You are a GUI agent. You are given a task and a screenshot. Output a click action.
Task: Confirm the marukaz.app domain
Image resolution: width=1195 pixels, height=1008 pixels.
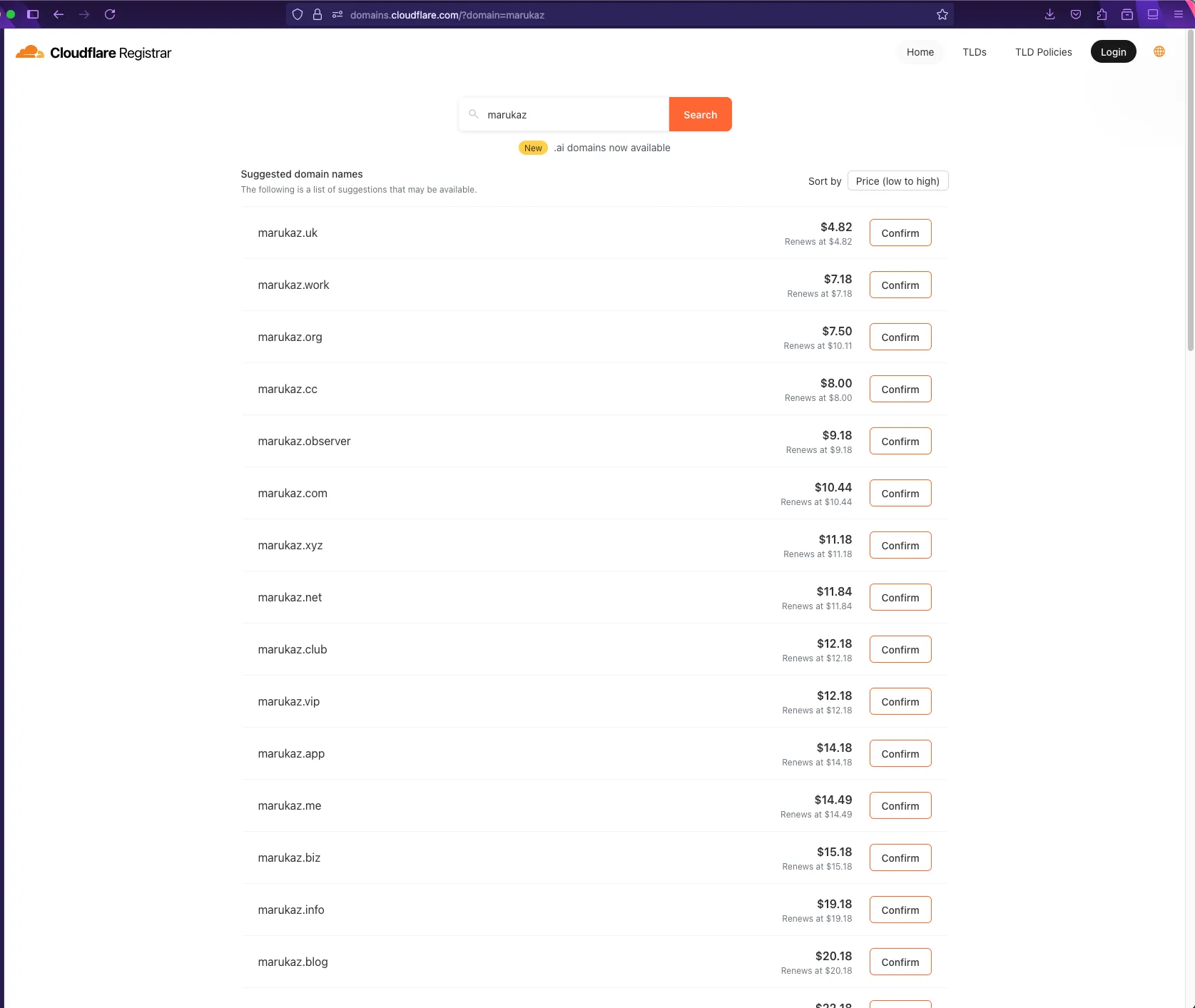900,753
